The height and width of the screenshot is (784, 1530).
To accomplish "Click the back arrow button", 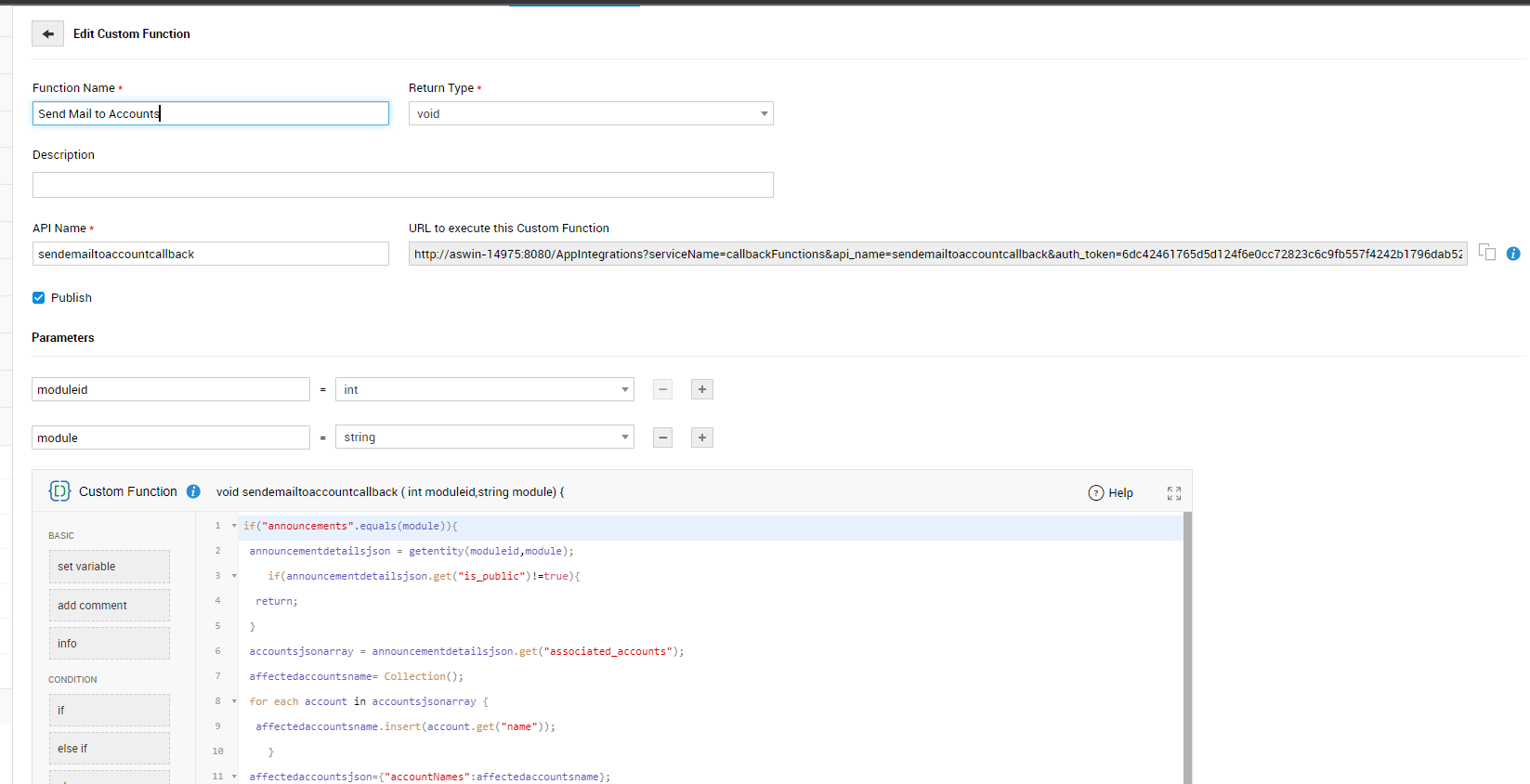I will tap(47, 33).
